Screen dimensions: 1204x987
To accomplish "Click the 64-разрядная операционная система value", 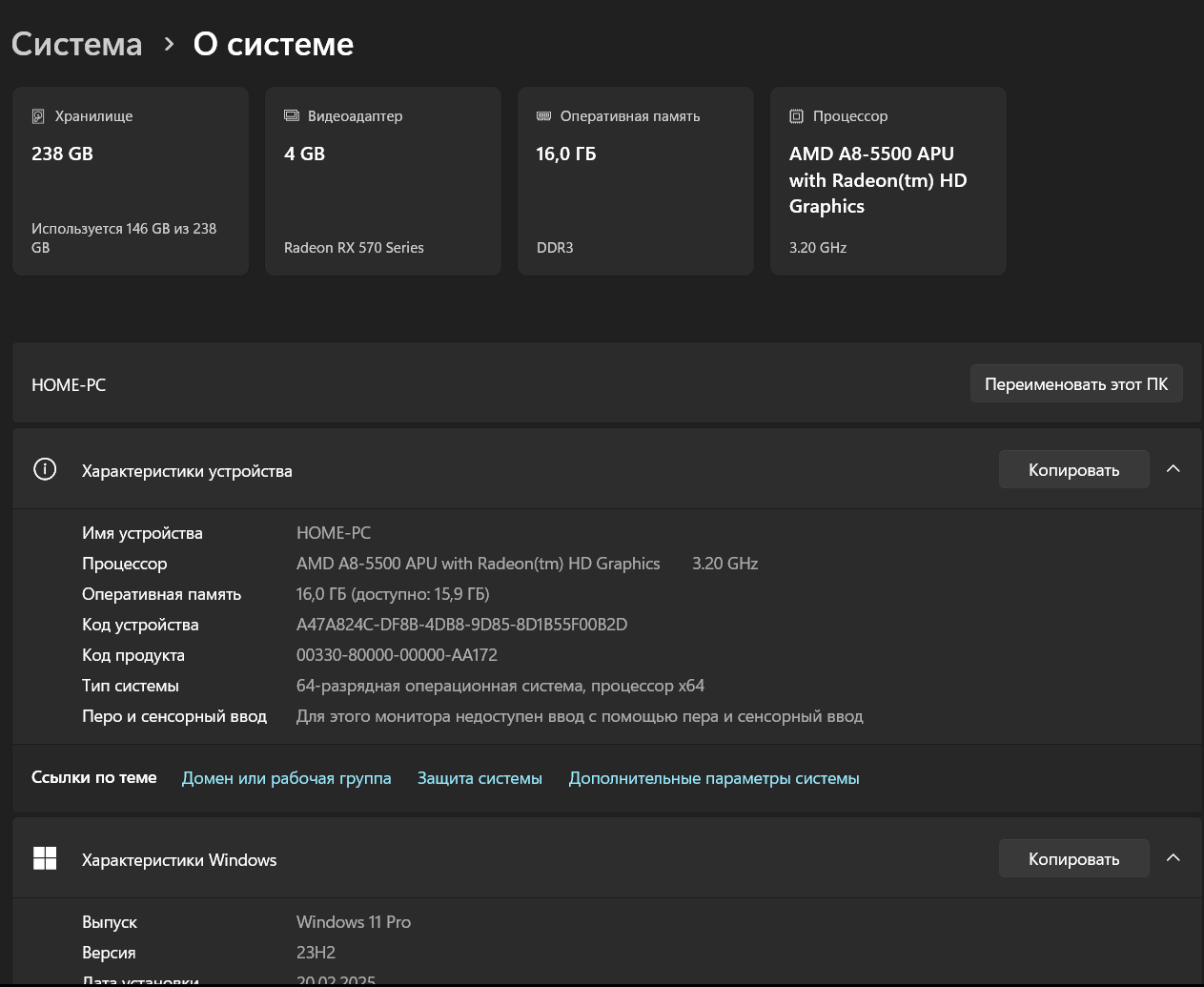I will pyautogui.click(x=500, y=686).
